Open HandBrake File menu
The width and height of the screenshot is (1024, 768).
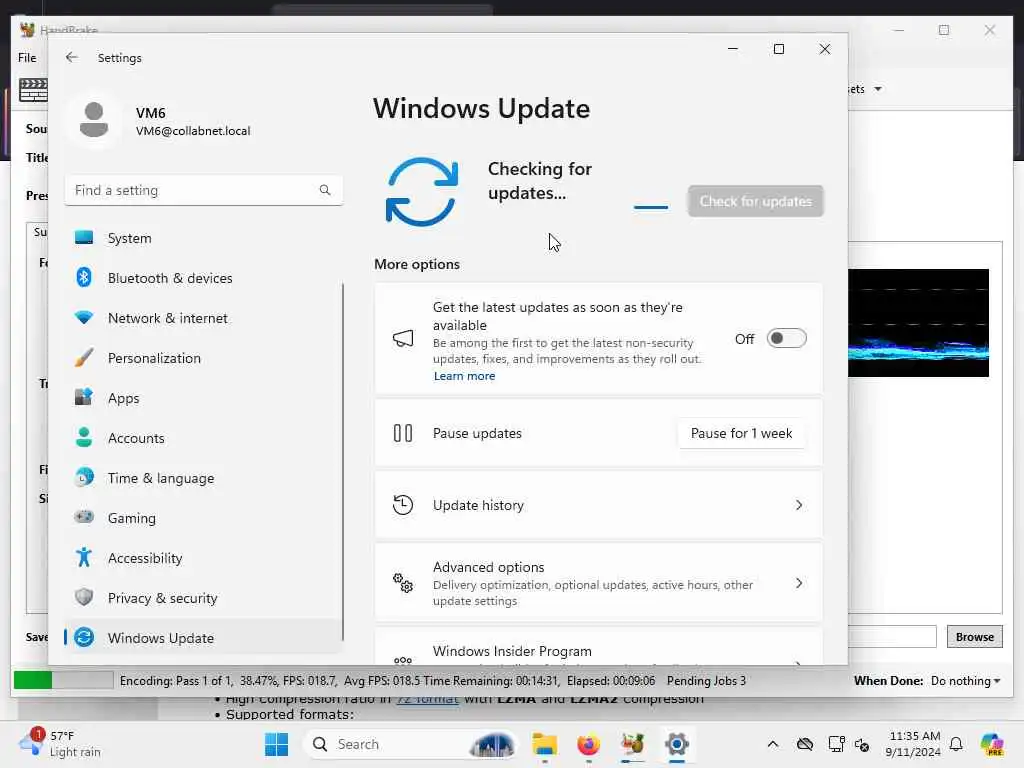pos(27,57)
